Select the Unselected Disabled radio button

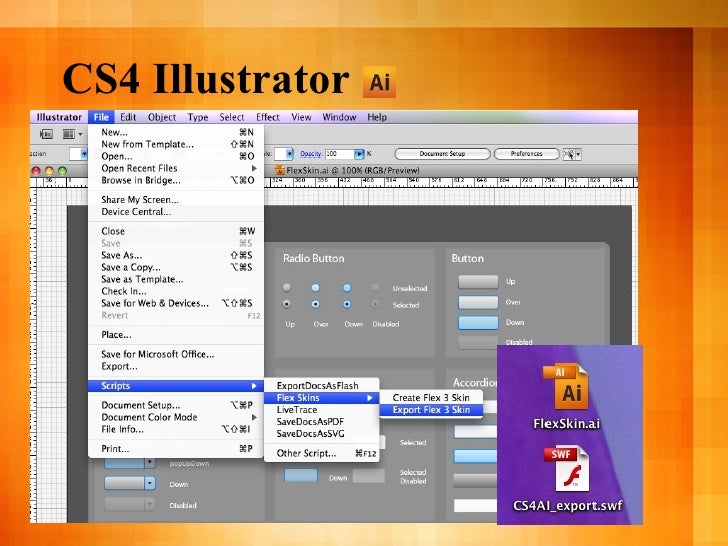(x=376, y=288)
